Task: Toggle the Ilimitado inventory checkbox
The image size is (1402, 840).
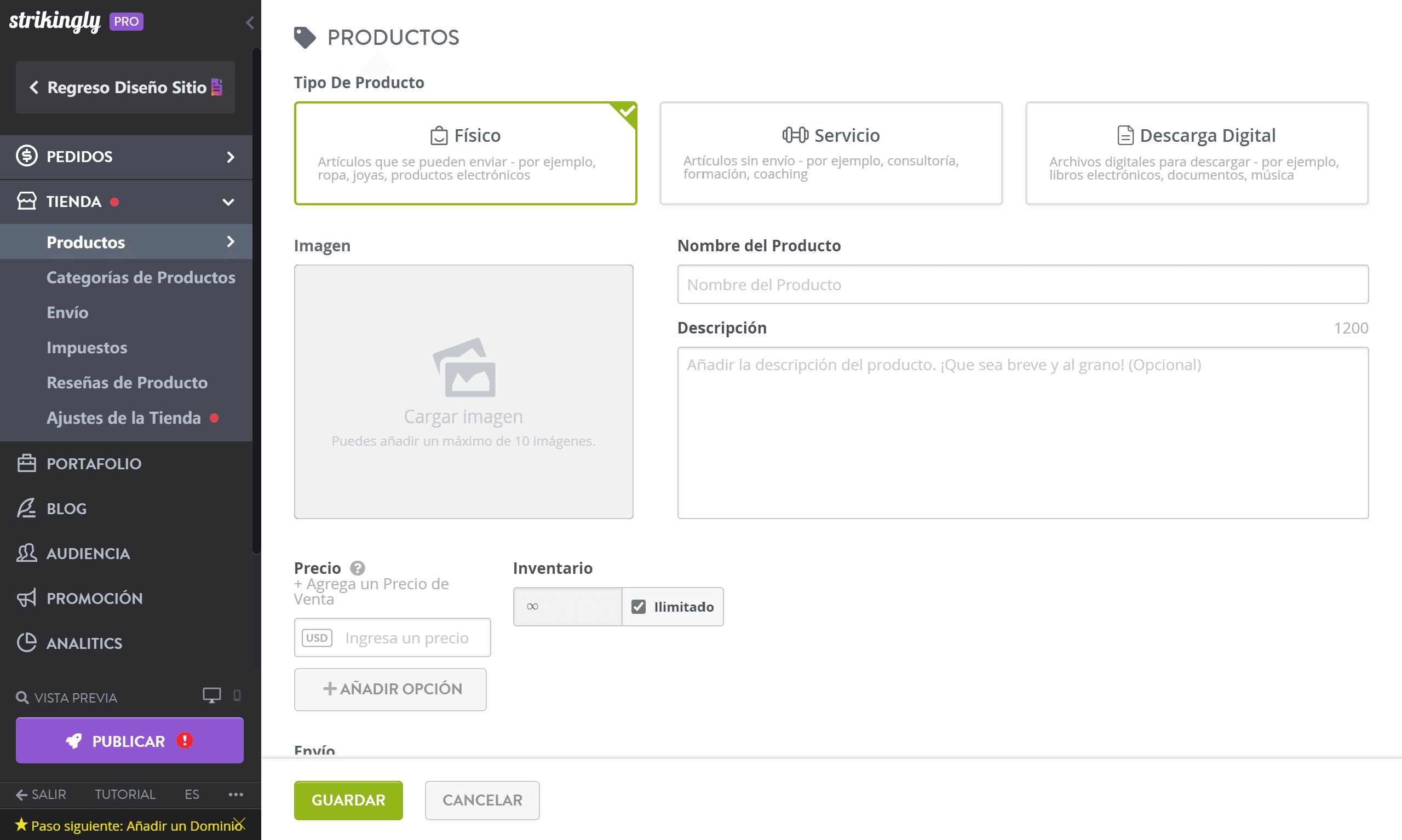Action: pyautogui.click(x=639, y=607)
